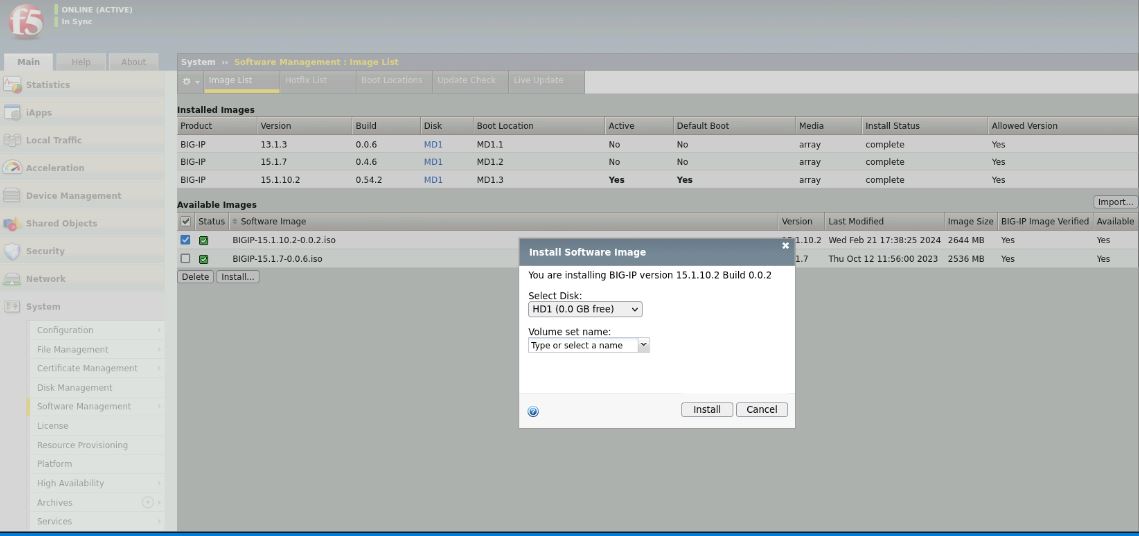Click the green status icon for BIGIP-15.1.7-0.0.6.iso
The width and height of the screenshot is (1139, 536).
coord(204,259)
